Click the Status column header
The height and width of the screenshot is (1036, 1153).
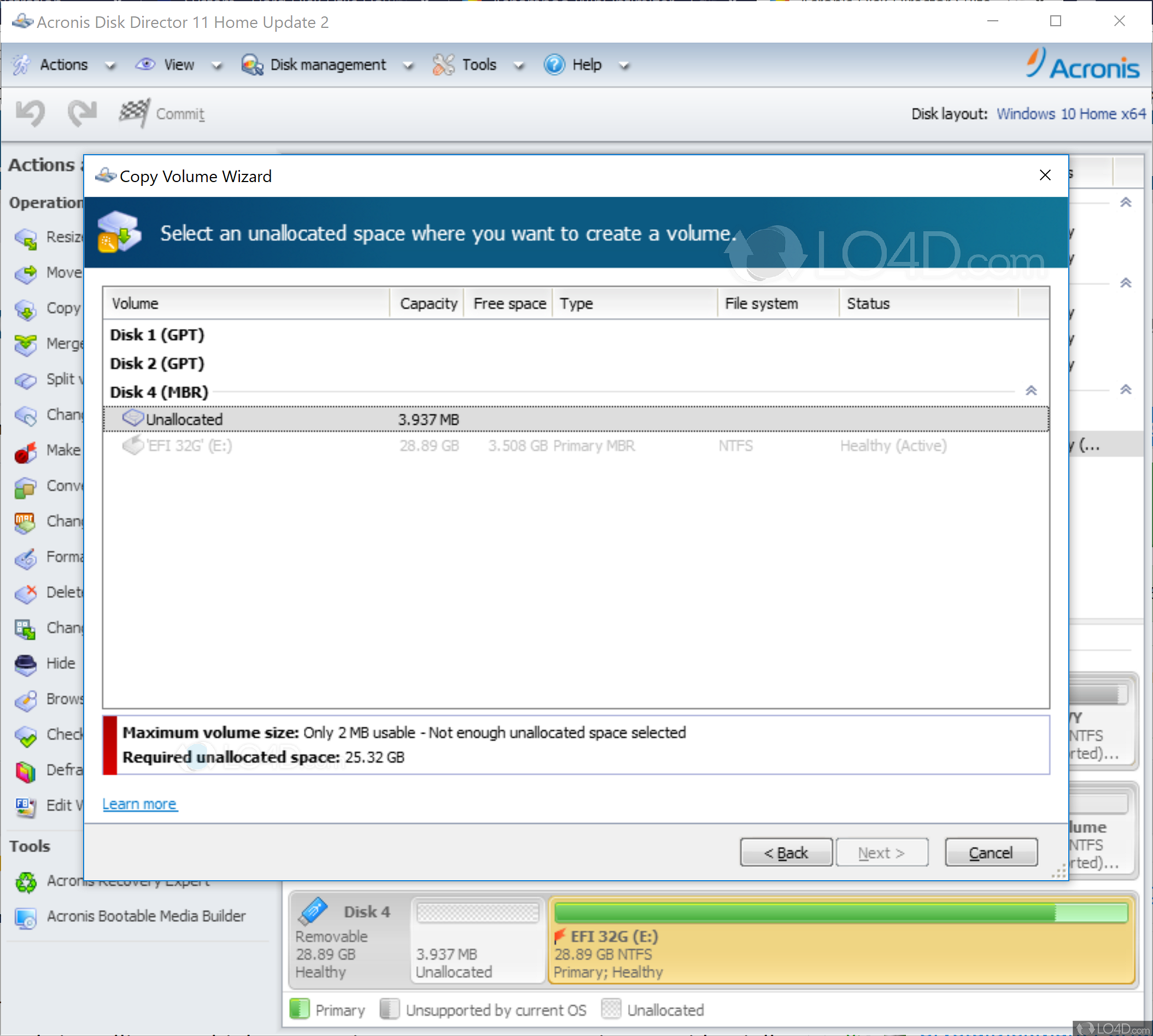[929, 303]
